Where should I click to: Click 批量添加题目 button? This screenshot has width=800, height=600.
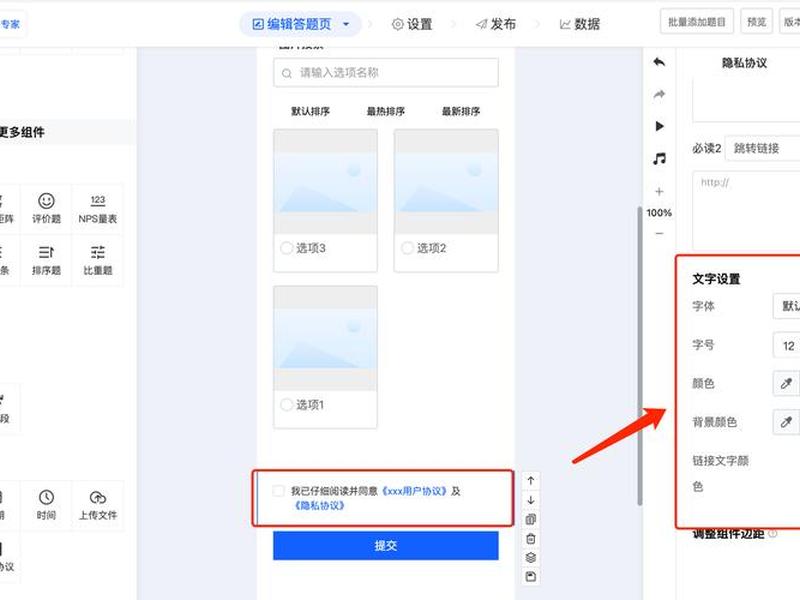pos(696,22)
